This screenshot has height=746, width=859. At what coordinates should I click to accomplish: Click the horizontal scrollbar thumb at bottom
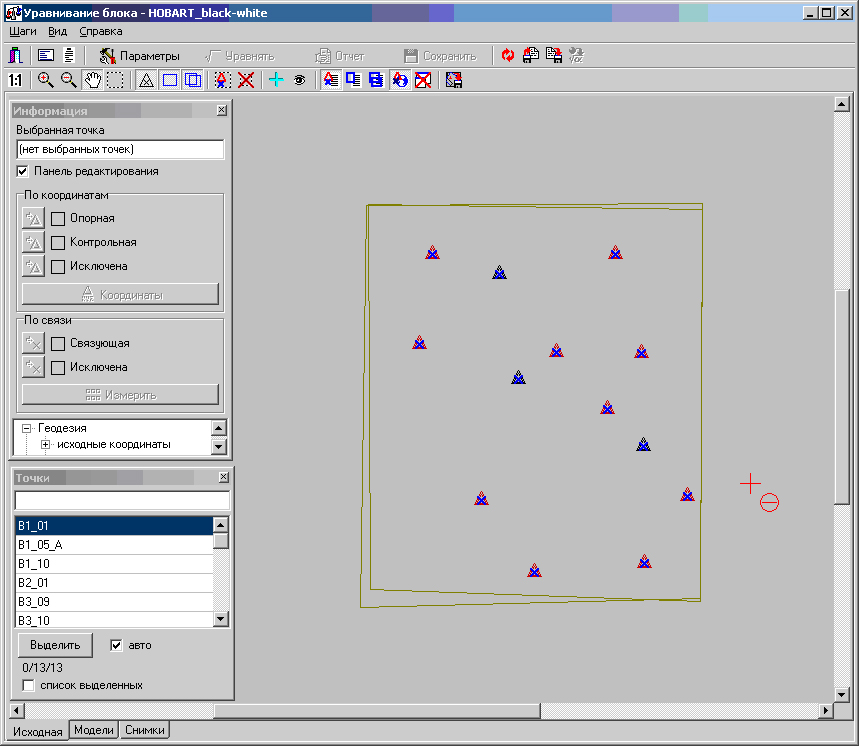click(376, 711)
